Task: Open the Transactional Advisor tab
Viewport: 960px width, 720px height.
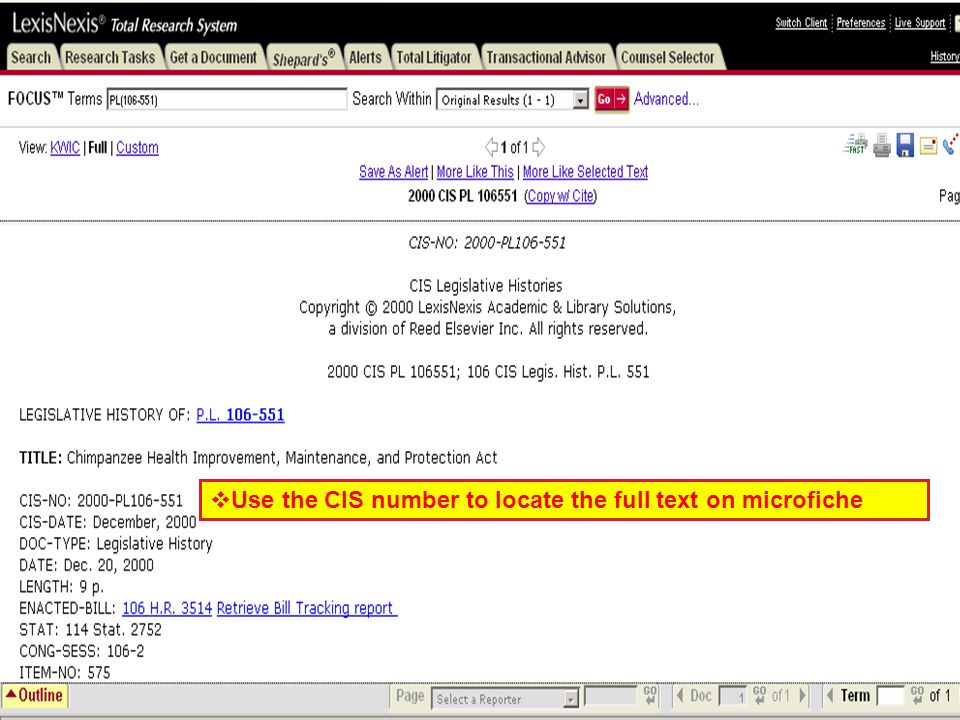Action: (546, 58)
